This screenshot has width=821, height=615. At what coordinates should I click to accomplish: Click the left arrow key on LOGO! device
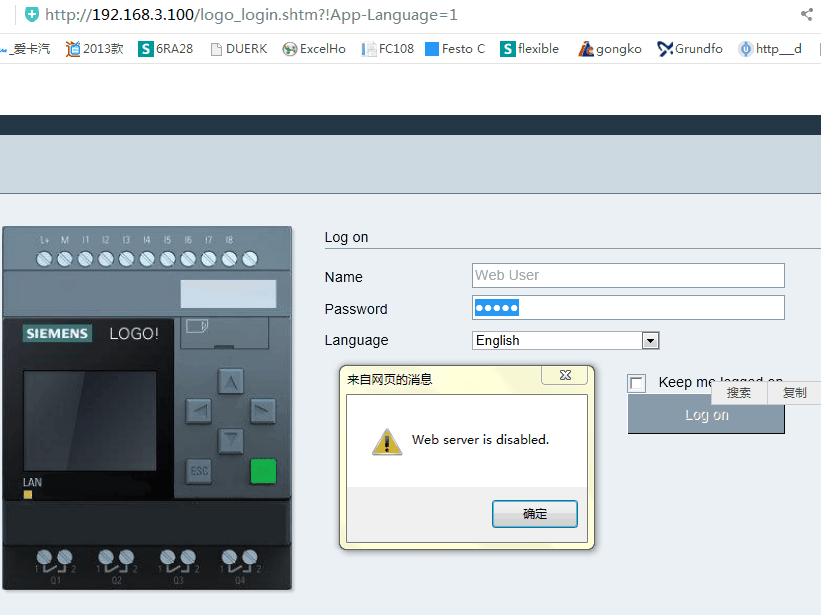198,411
